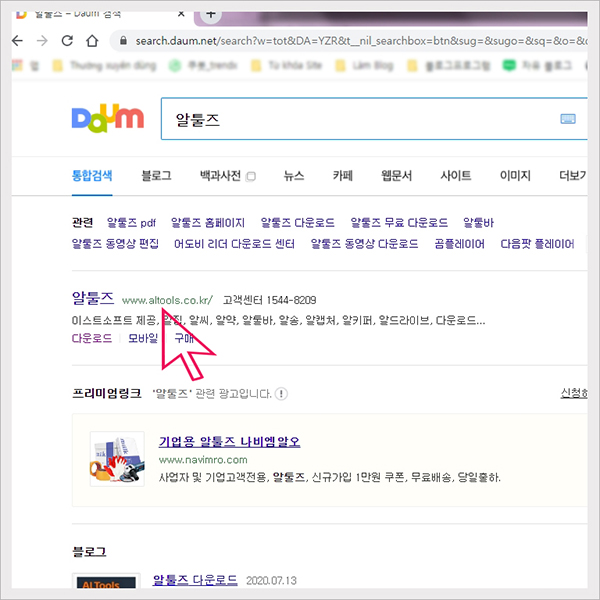Click the browser Forward arrow

click(x=42, y=41)
